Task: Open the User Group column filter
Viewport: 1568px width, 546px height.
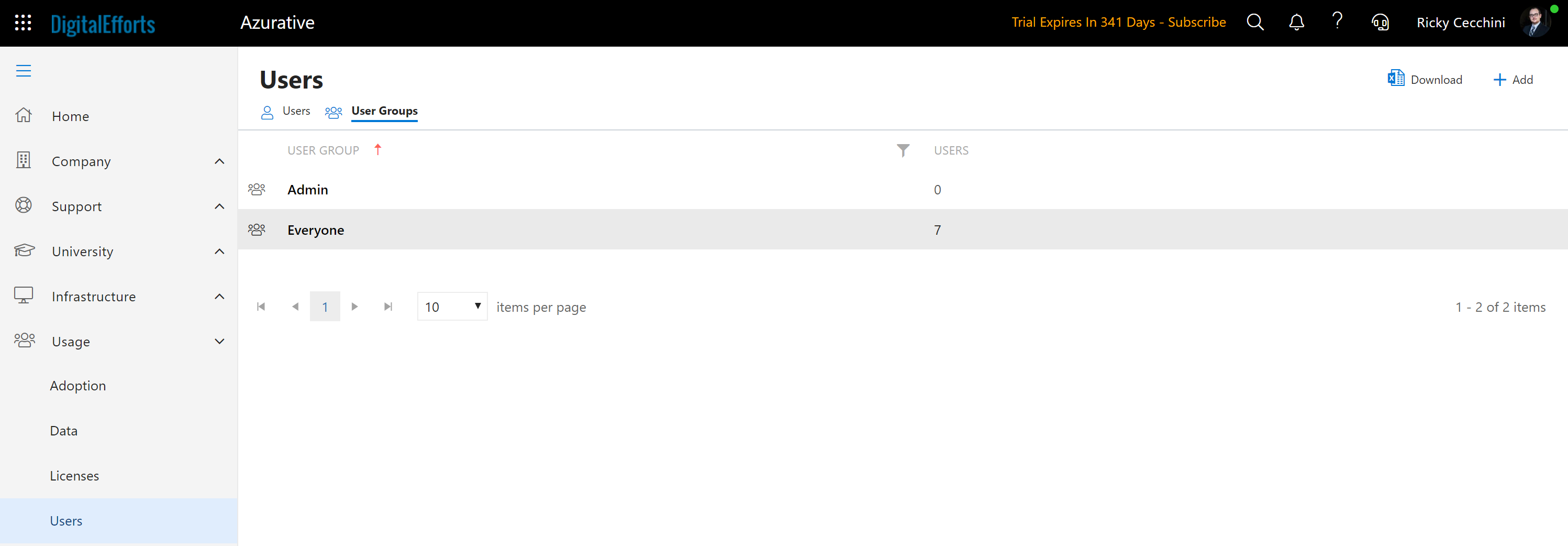Action: point(903,150)
